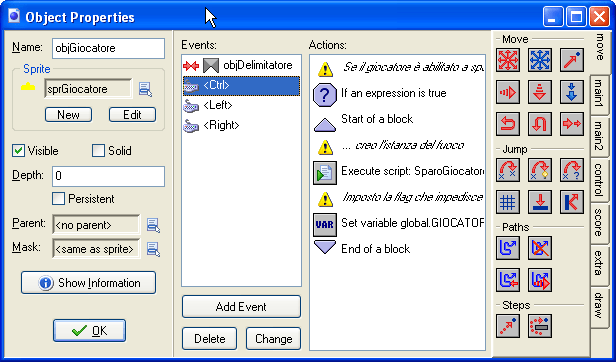Select the Set Gravity action icon
The width and height of the screenshot is (616, 362).
click(x=572, y=92)
